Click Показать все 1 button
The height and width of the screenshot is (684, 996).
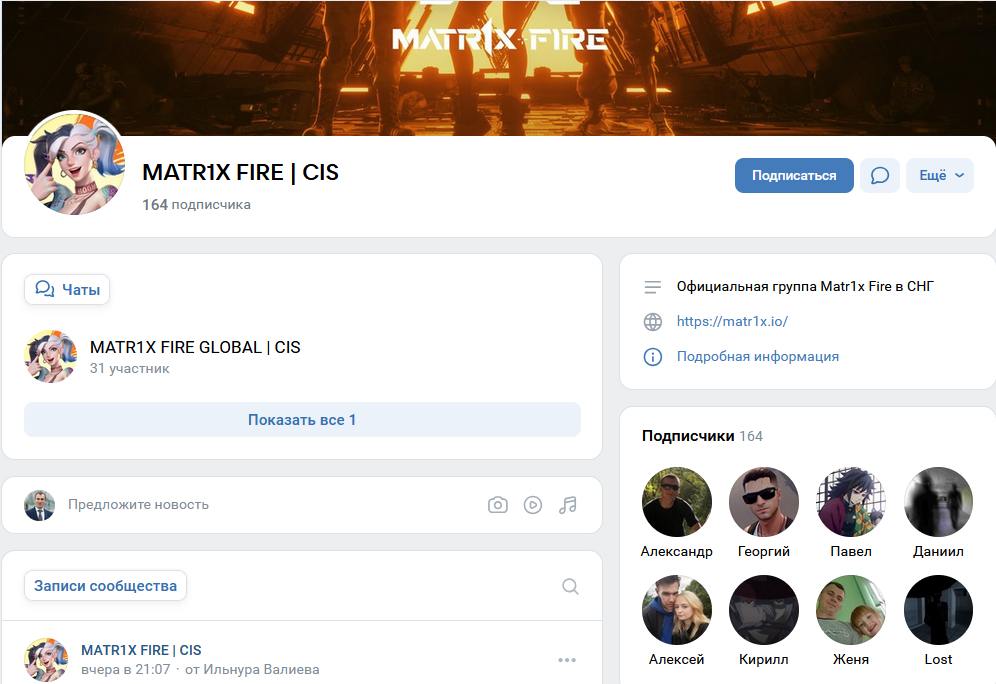click(x=302, y=420)
